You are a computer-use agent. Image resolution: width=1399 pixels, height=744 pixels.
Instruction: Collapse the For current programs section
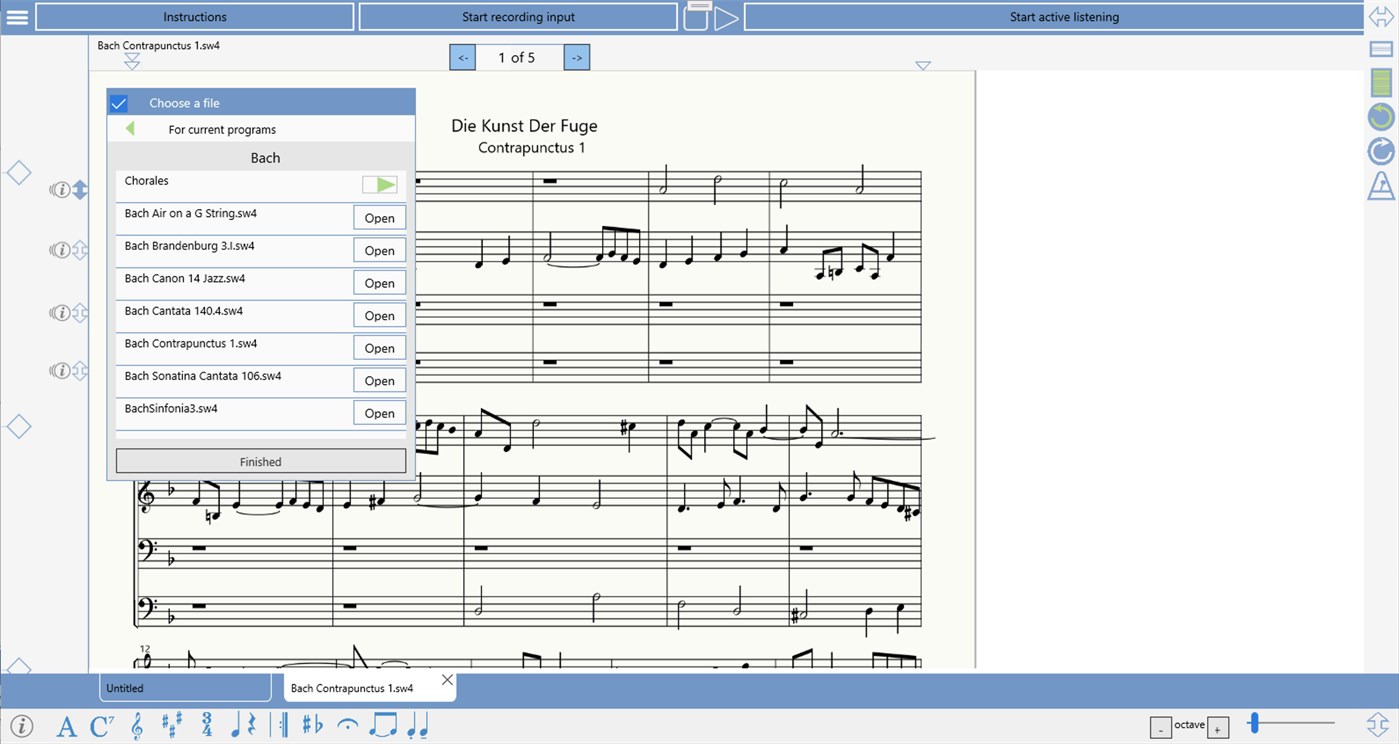tap(129, 129)
